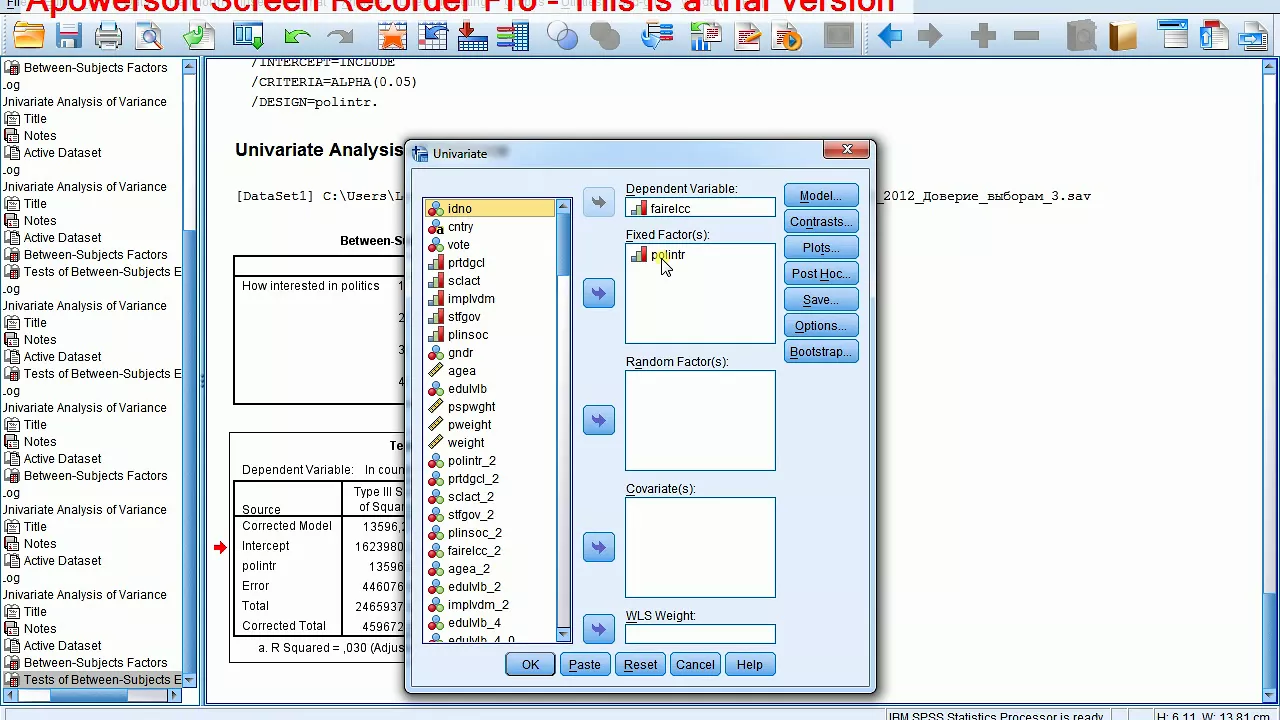Collapse outline using the minus toolbar icon
The height and width of the screenshot is (720, 1280).
pos(1026,37)
